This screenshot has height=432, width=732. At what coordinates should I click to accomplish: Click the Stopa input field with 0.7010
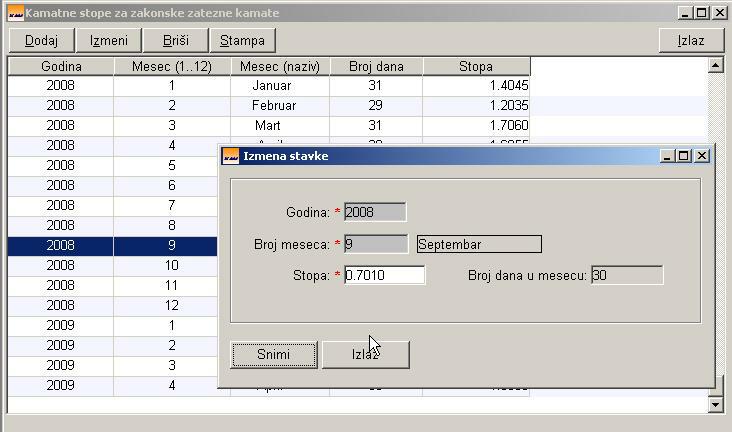coord(384,275)
